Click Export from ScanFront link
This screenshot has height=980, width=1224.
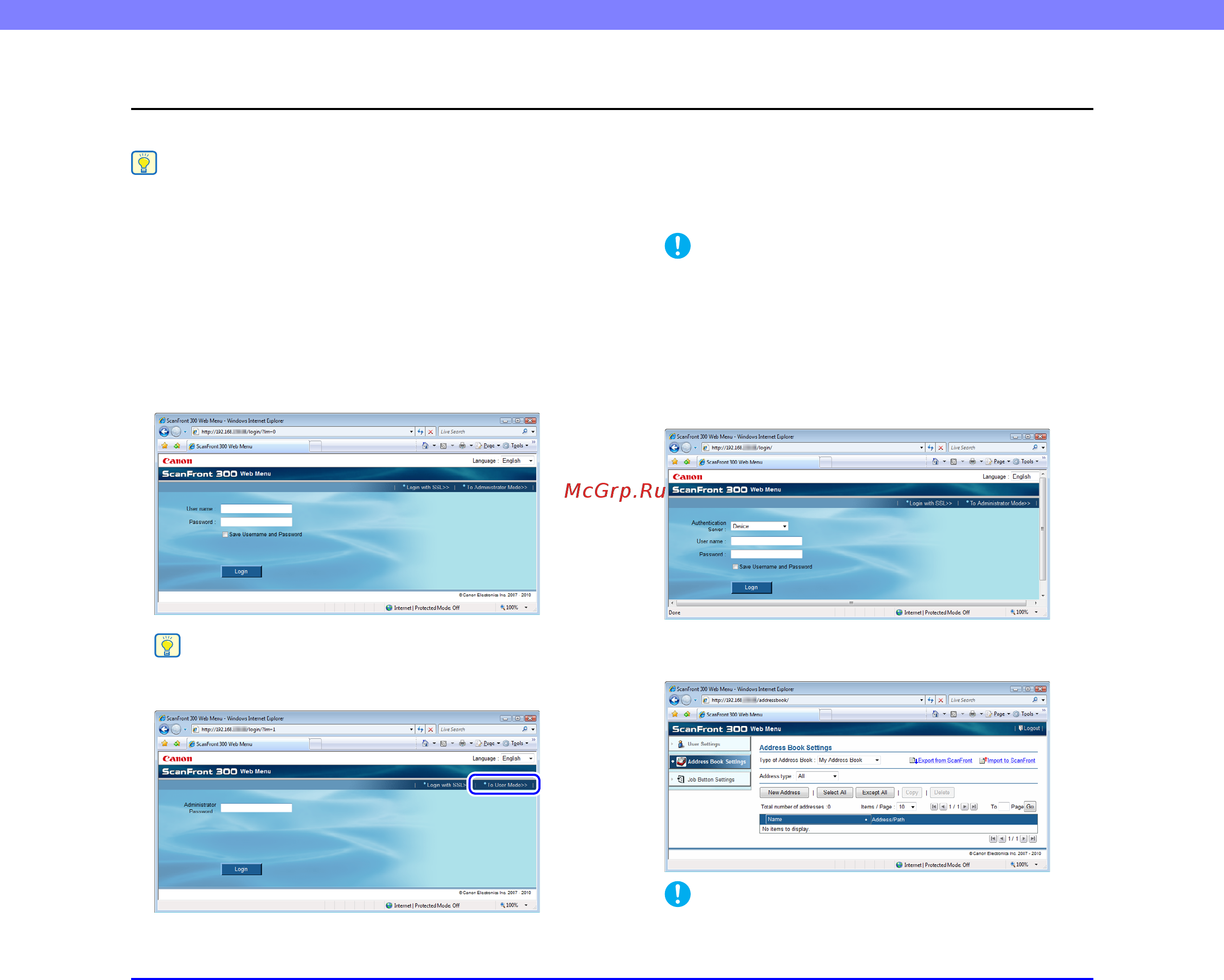[x=941, y=760]
